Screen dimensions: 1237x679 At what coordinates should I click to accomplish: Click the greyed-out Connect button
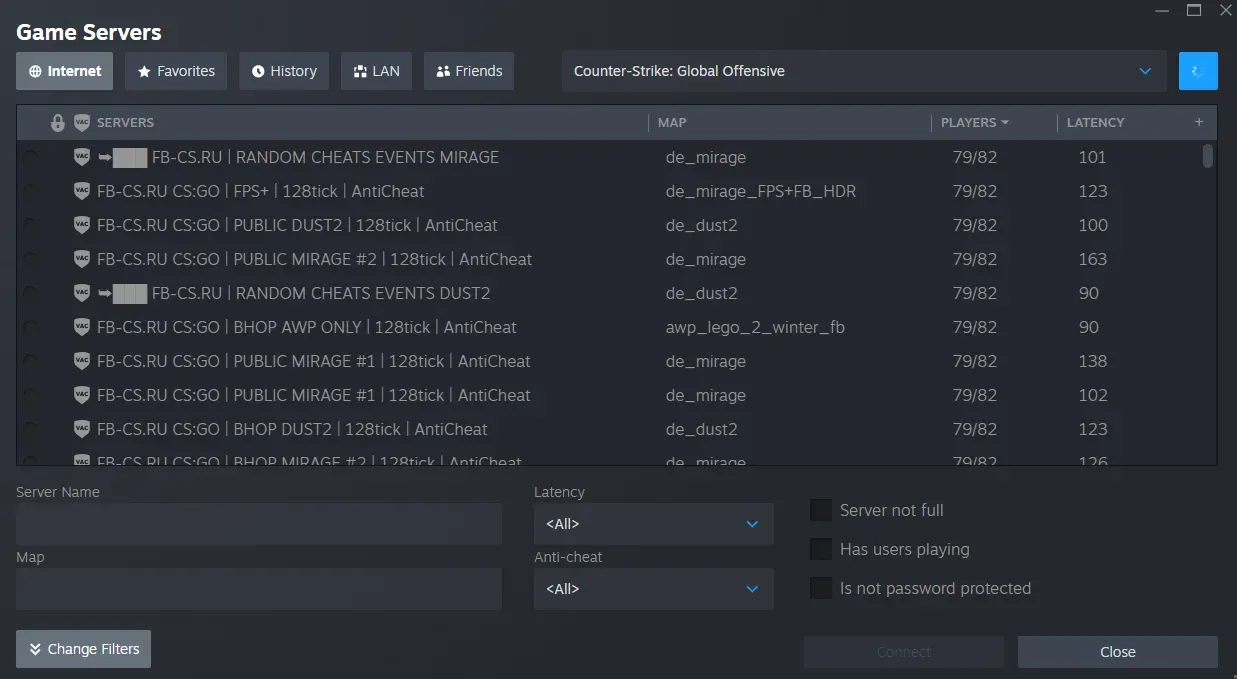pos(904,652)
